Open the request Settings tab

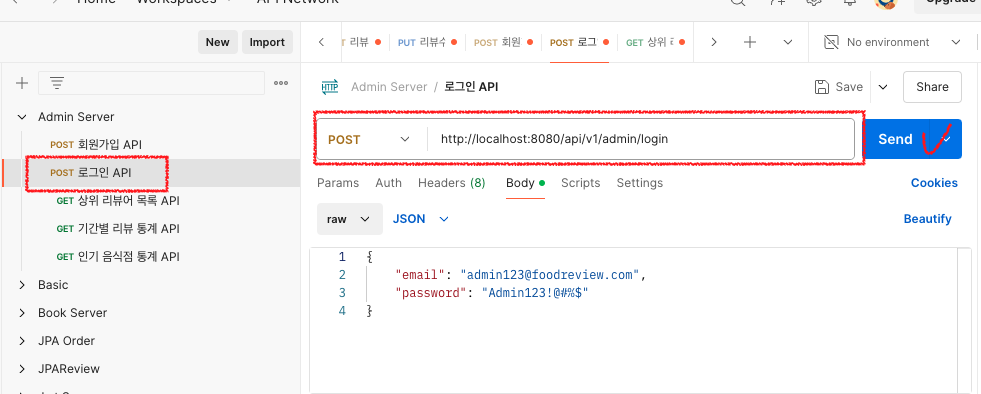pyautogui.click(x=639, y=183)
